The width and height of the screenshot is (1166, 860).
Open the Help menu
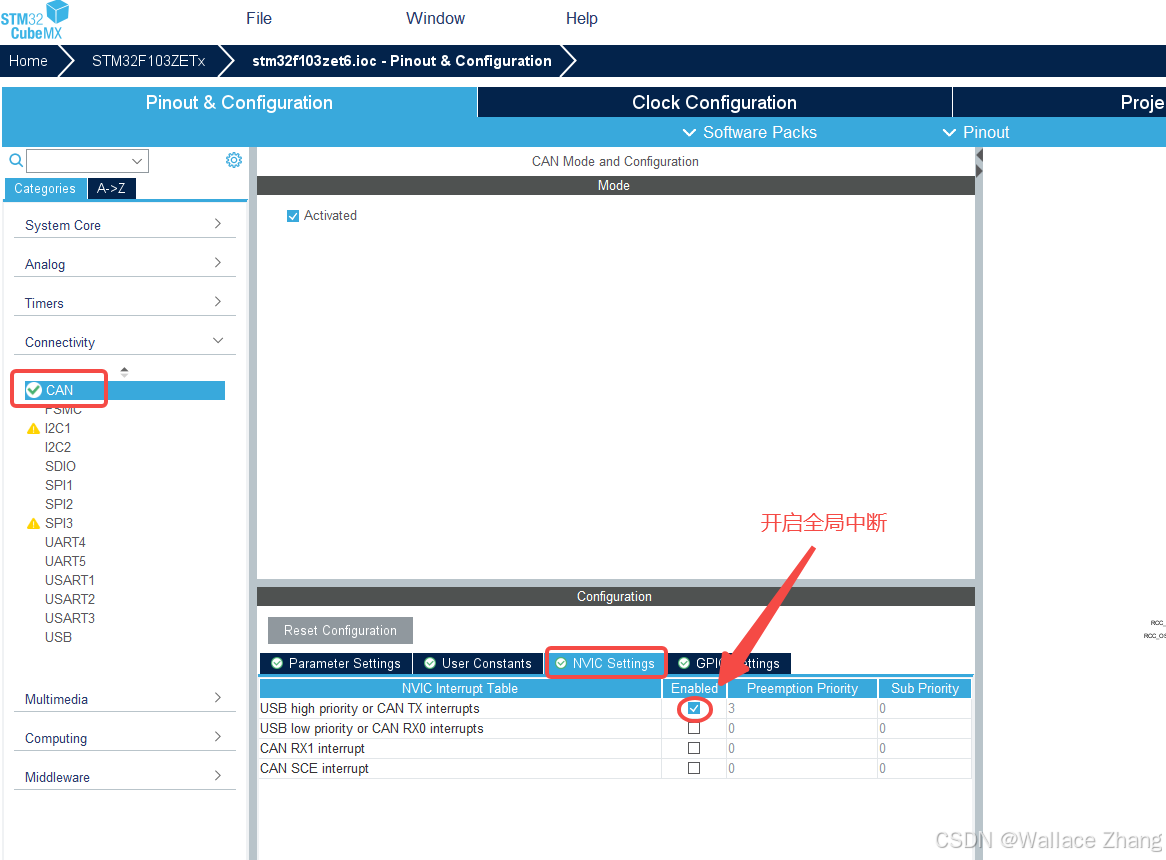click(x=582, y=19)
